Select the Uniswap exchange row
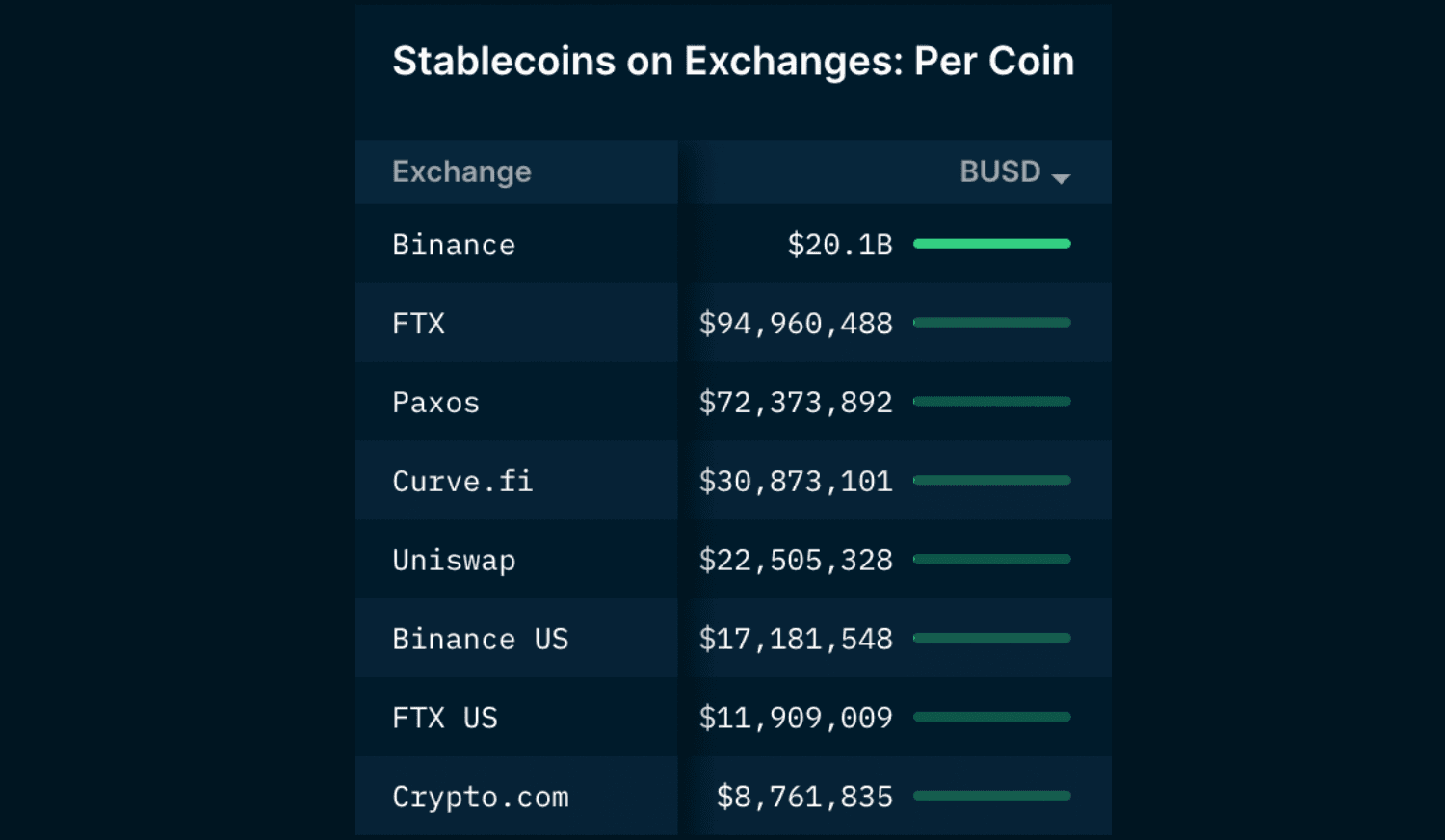This screenshot has width=1445, height=840. (454, 560)
